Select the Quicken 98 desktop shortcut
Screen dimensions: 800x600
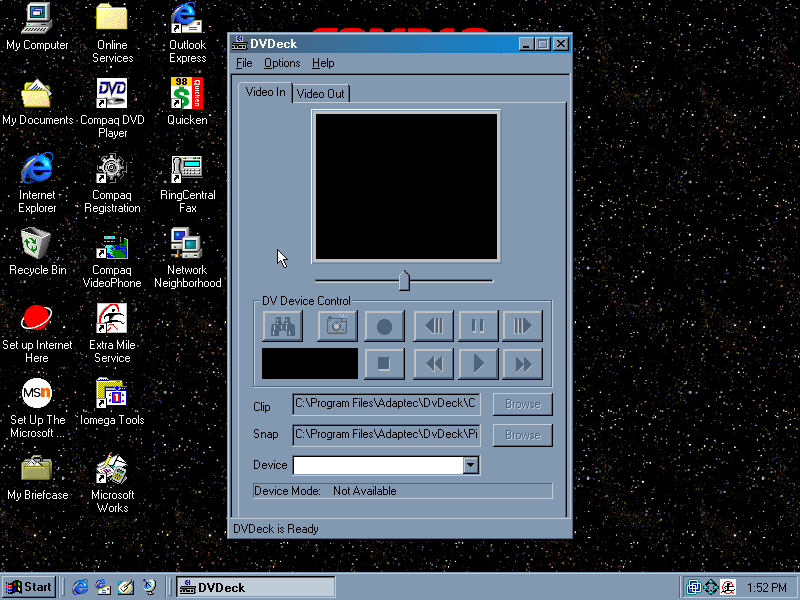coord(187,102)
